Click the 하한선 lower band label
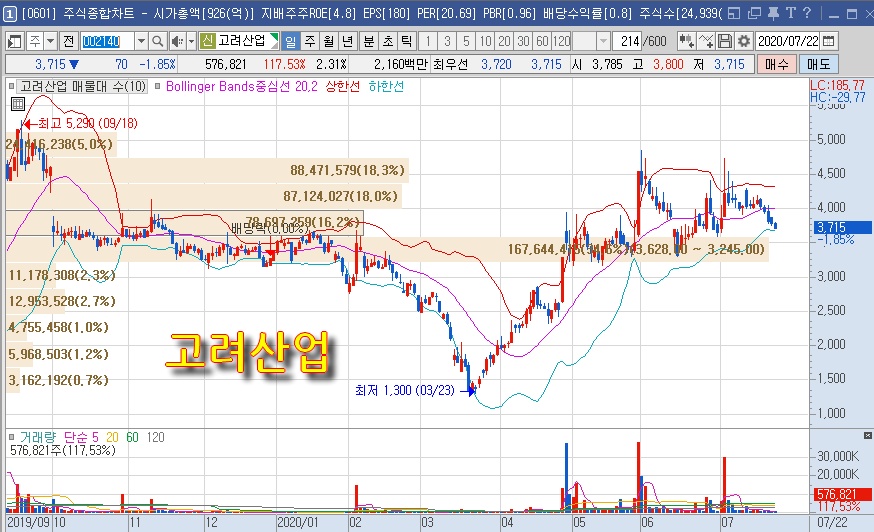874x532 pixels. [386, 86]
